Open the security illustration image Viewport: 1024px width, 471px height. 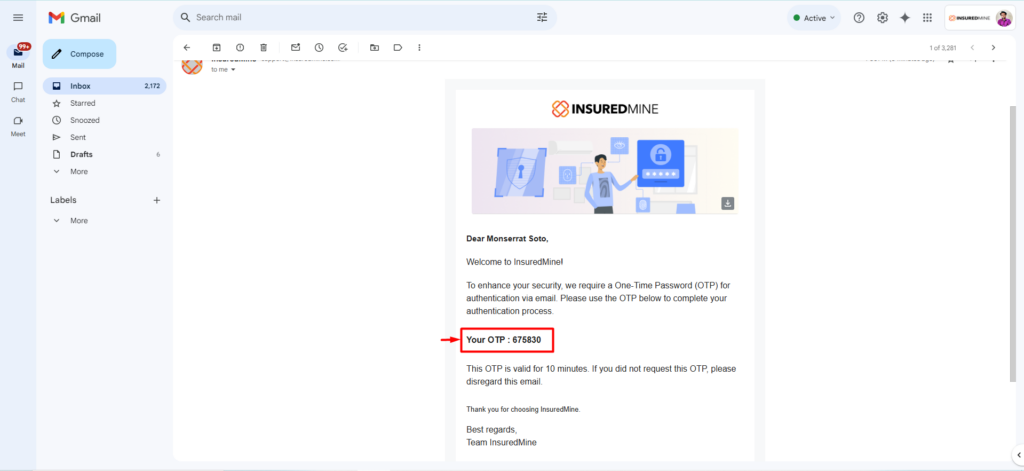605,171
